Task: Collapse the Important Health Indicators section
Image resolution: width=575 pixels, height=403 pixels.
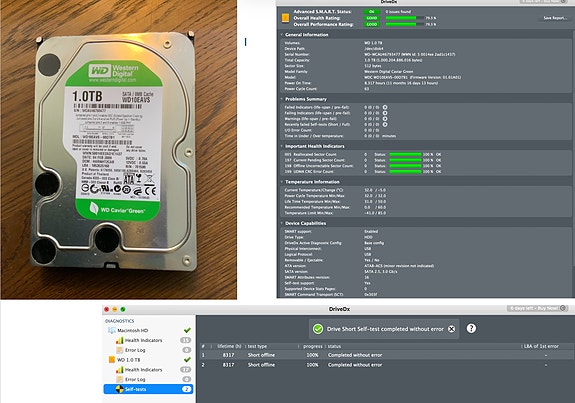Action: (x=282, y=146)
